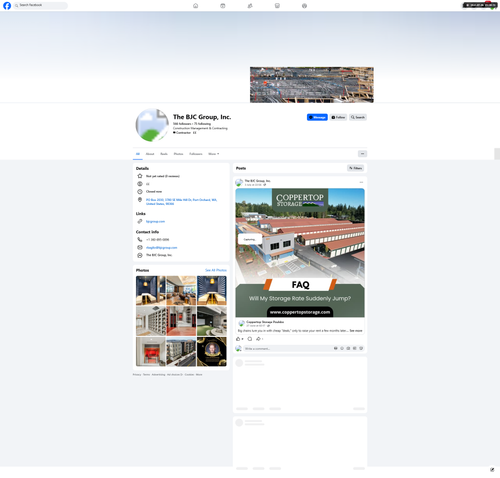This screenshot has height=478, width=500.
Task: Add a sticker to the comment
Action: tap(361, 348)
